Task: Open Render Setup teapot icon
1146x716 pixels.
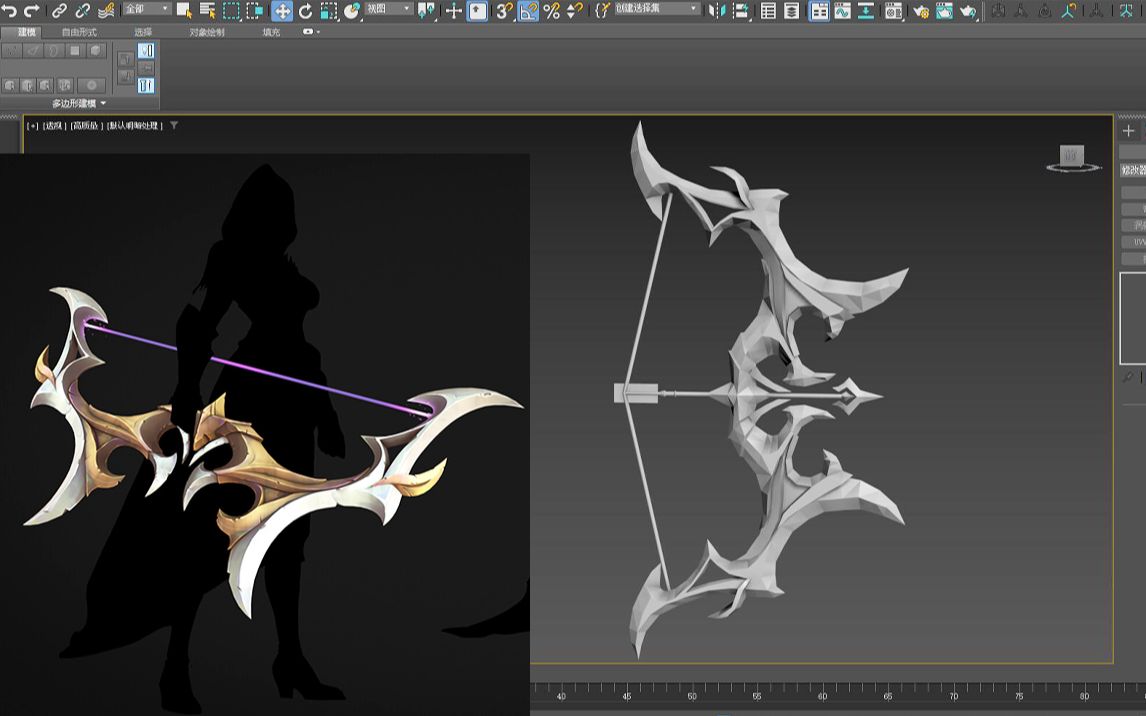Action: click(921, 11)
